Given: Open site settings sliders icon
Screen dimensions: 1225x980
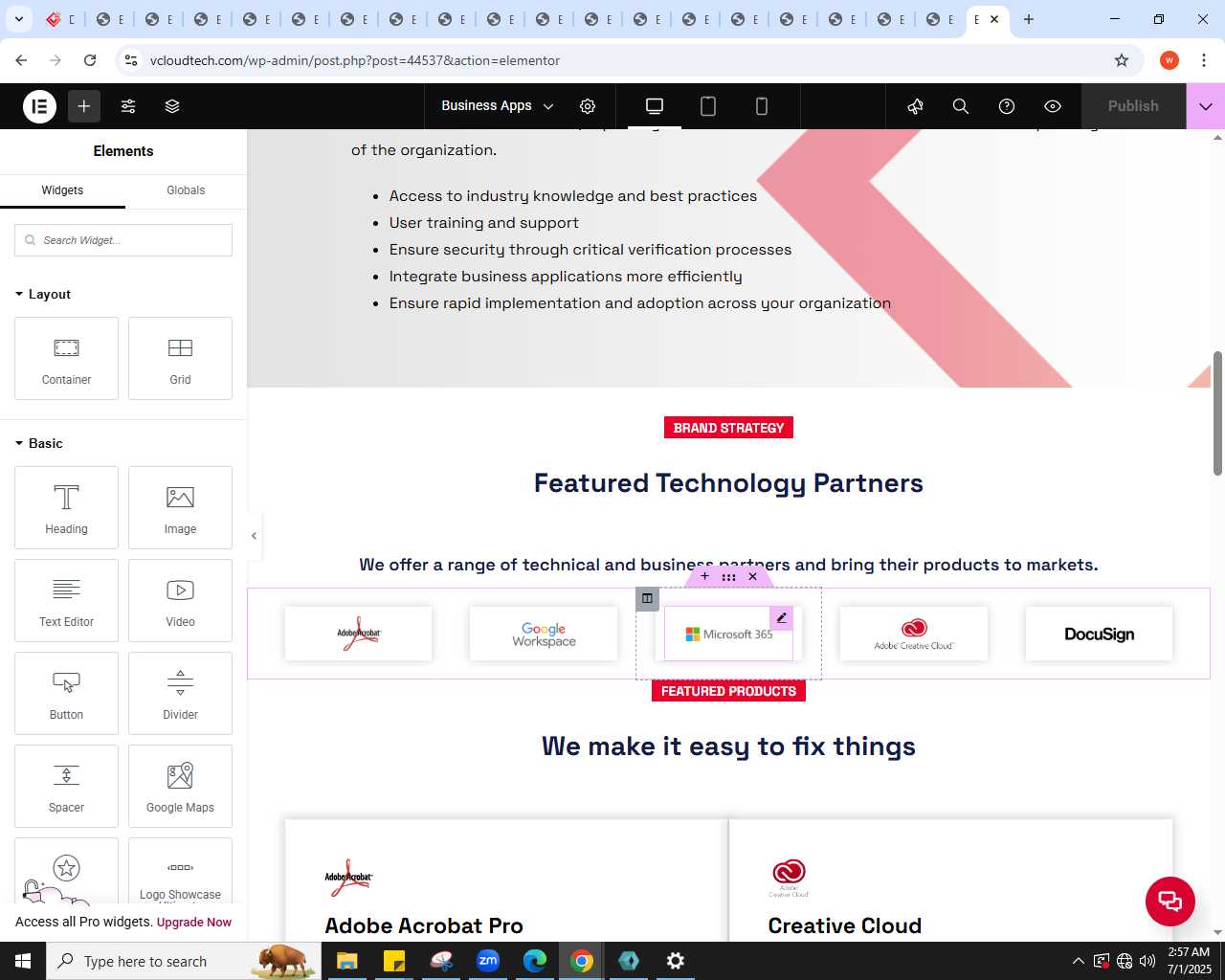Looking at the screenshot, I should tap(128, 106).
